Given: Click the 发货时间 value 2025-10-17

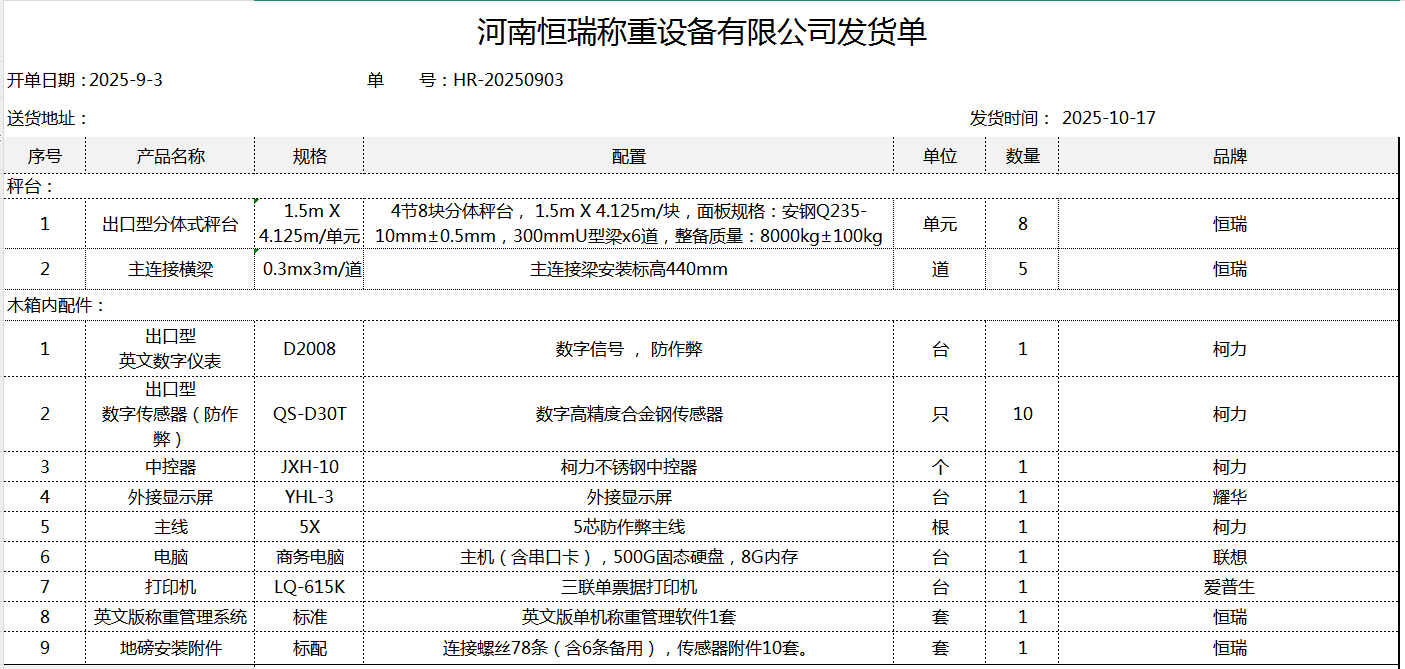Looking at the screenshot, I should pos(1108,118).
